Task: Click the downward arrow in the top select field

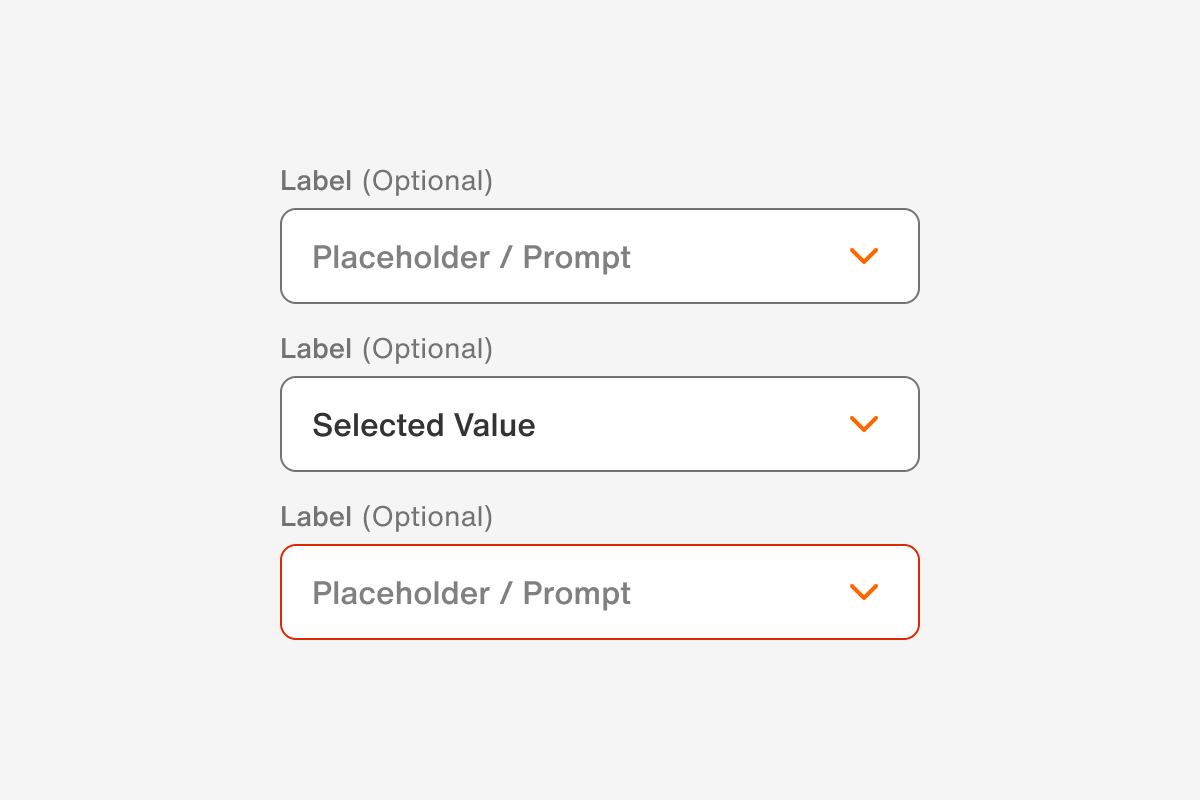Action: [864, 256]
